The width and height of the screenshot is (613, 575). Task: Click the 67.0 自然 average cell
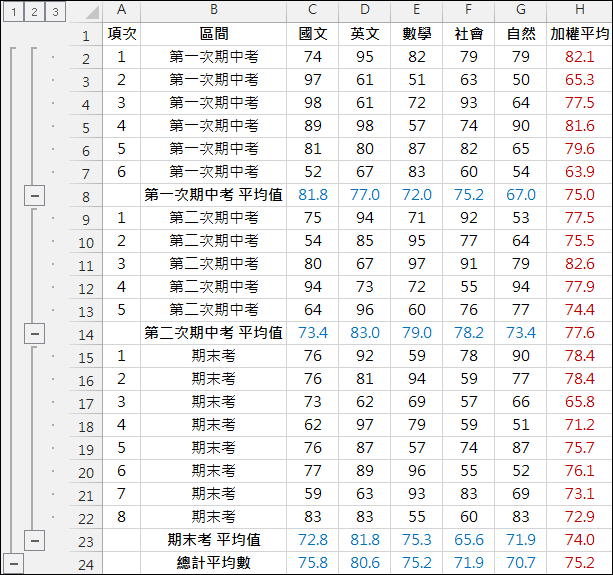(520, 195)
